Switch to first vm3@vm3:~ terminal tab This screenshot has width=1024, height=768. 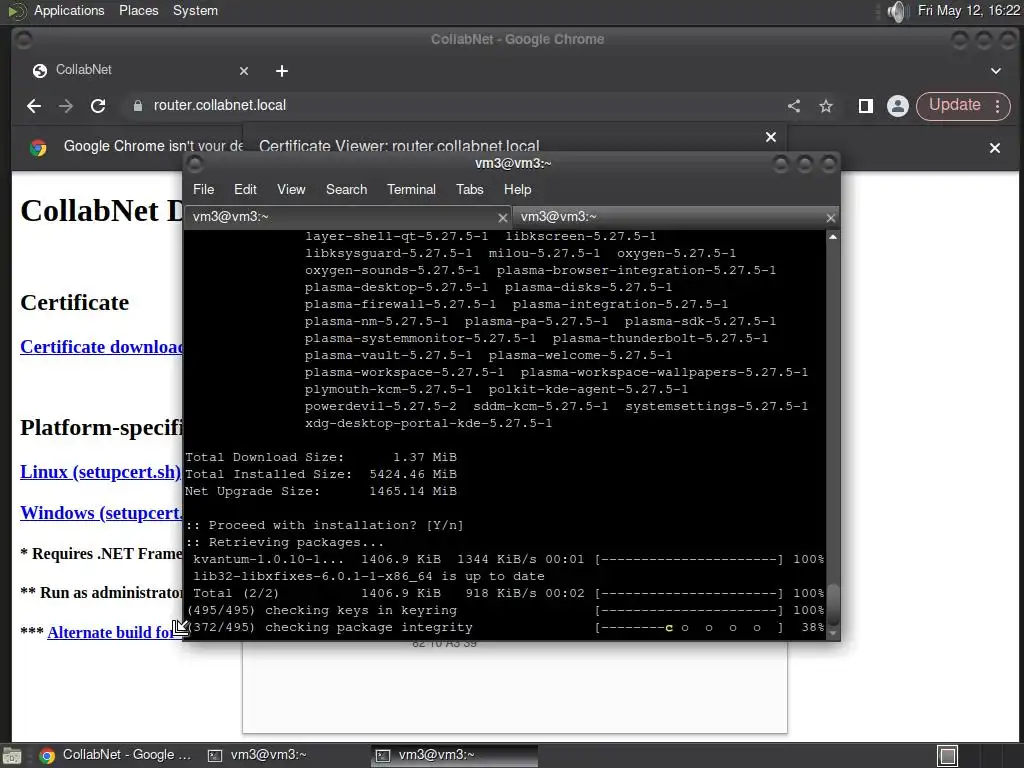(x=347, y=217)
